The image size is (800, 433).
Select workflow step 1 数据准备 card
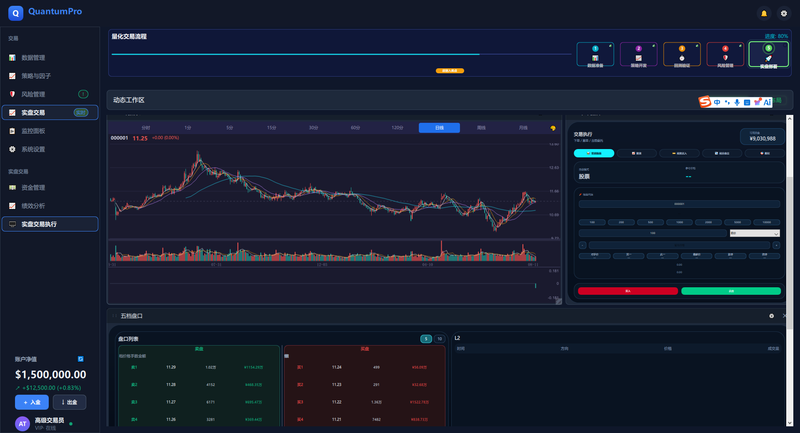click(x=595, y=55)
